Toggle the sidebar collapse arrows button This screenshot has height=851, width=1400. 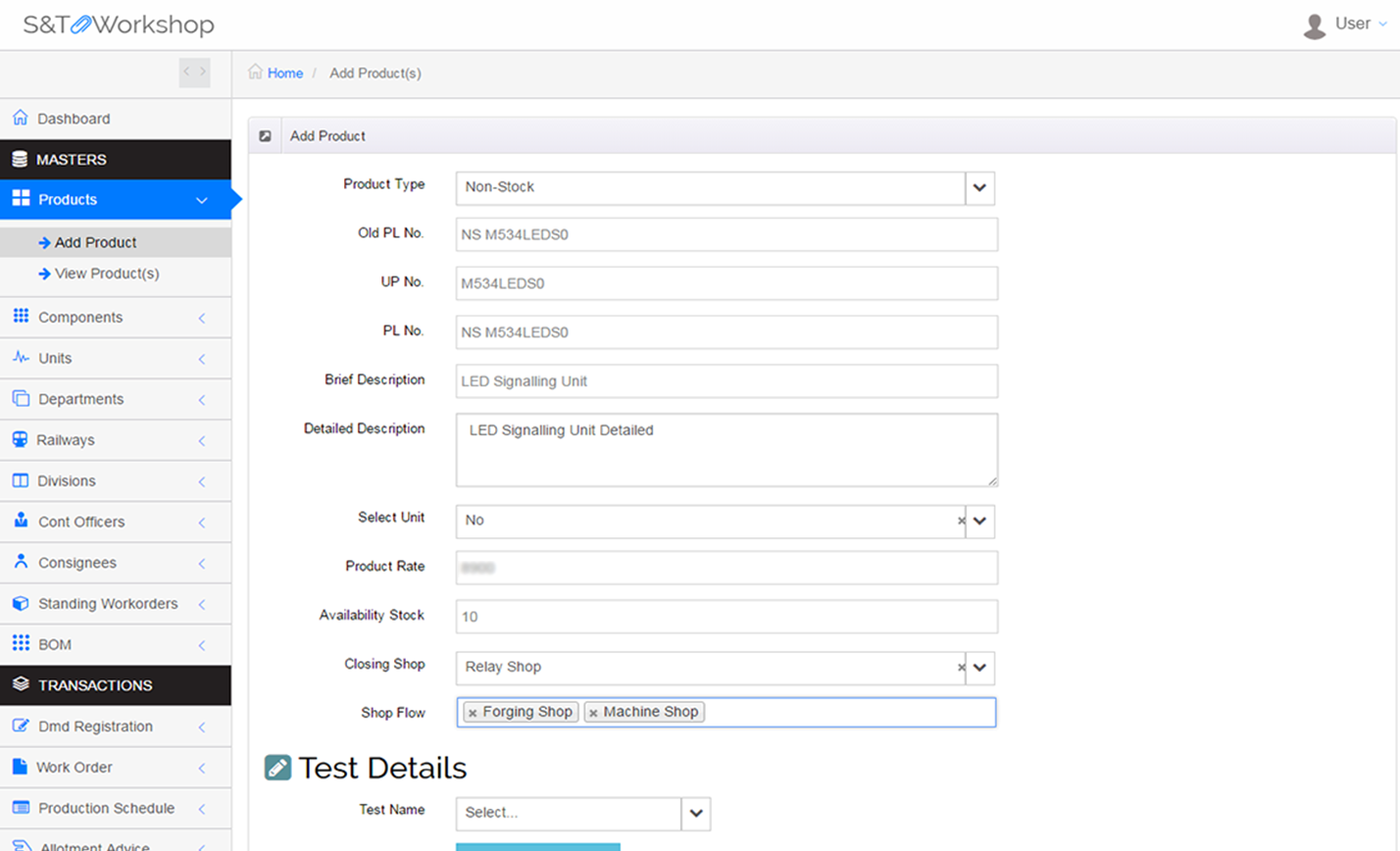coord(194,72)
